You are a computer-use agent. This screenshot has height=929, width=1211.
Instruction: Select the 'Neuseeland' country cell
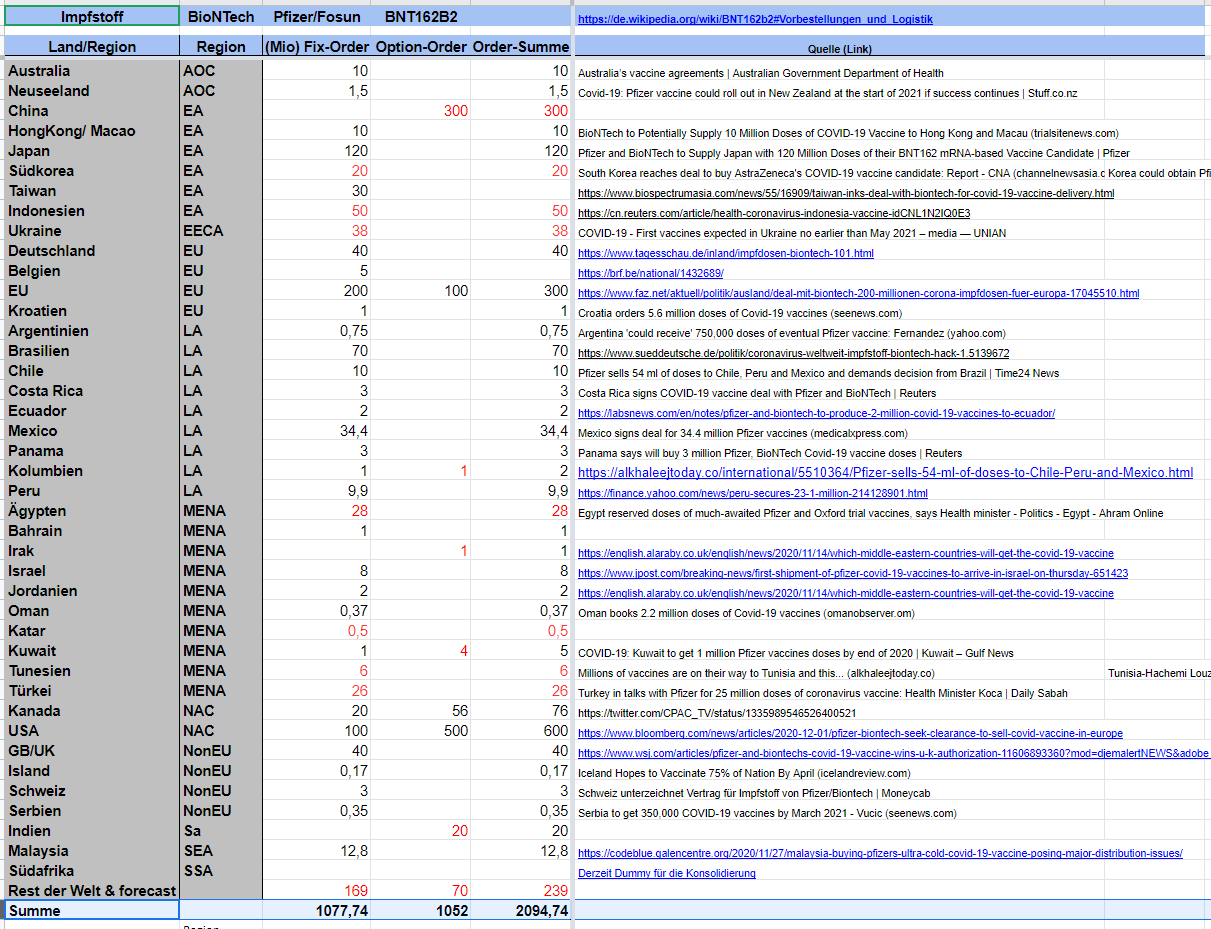[92, 91]
